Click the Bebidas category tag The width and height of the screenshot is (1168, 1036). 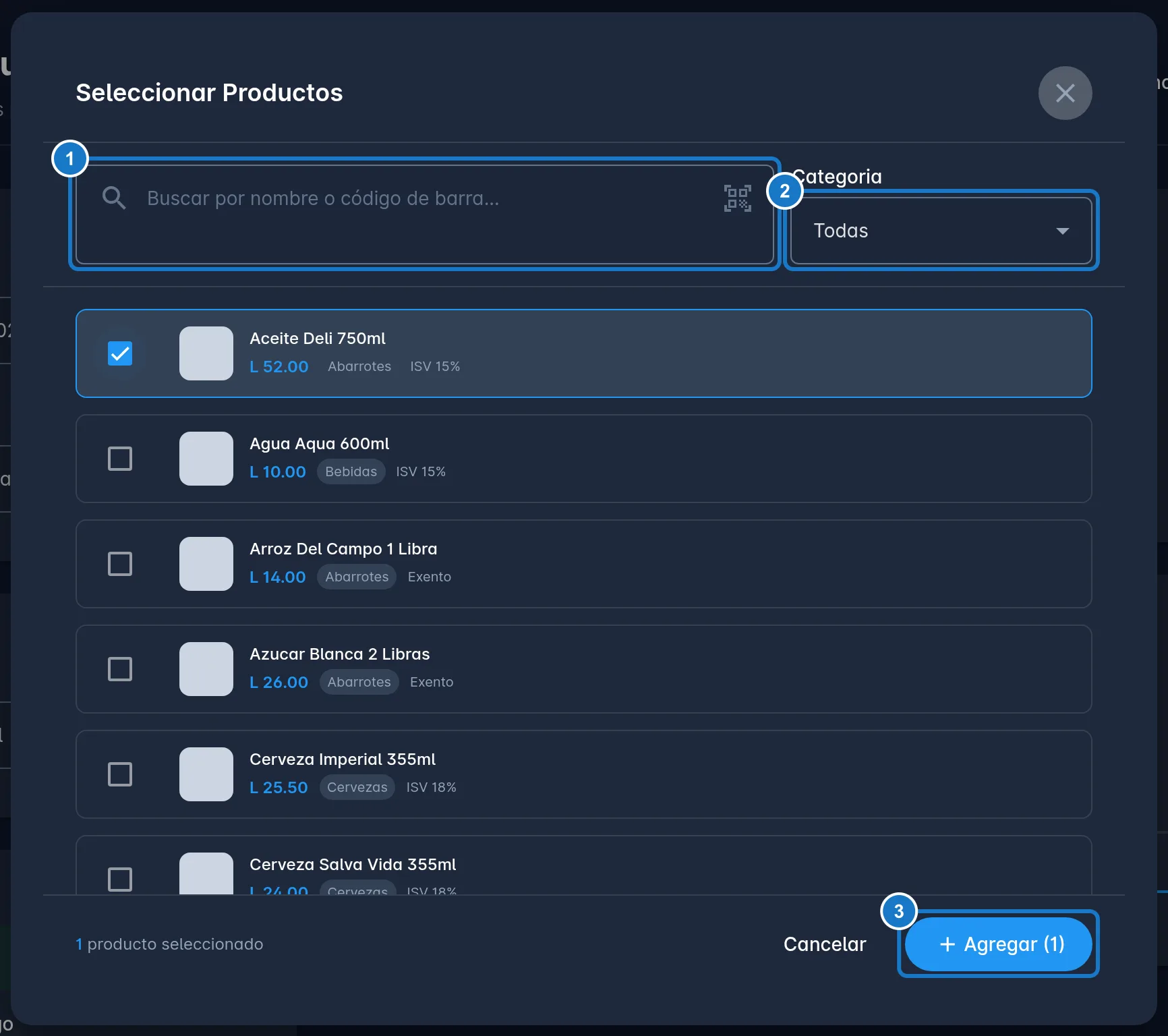point(351,471)
